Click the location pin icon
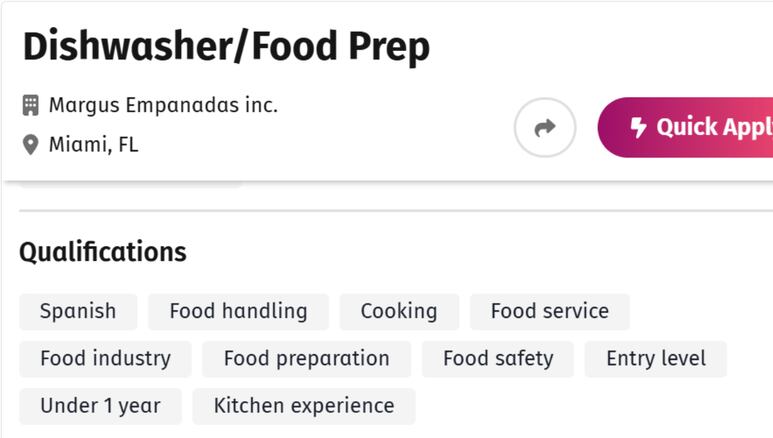The image size is (773, 438). 31,145
